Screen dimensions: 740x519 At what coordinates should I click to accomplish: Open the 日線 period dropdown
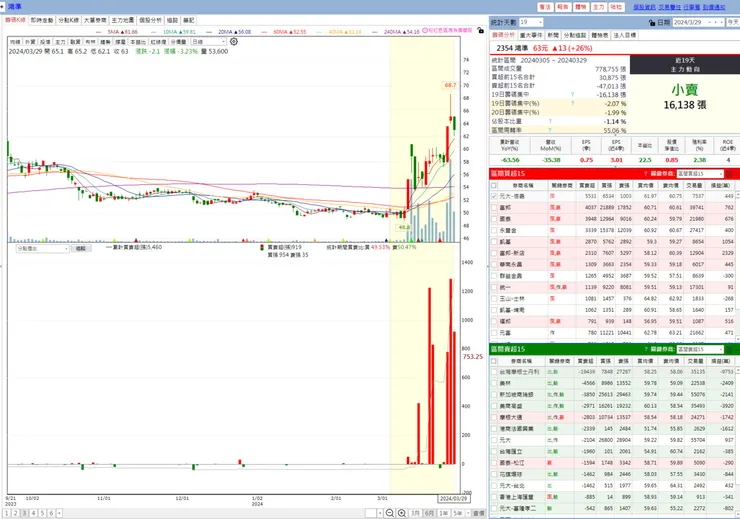(209, 42)
